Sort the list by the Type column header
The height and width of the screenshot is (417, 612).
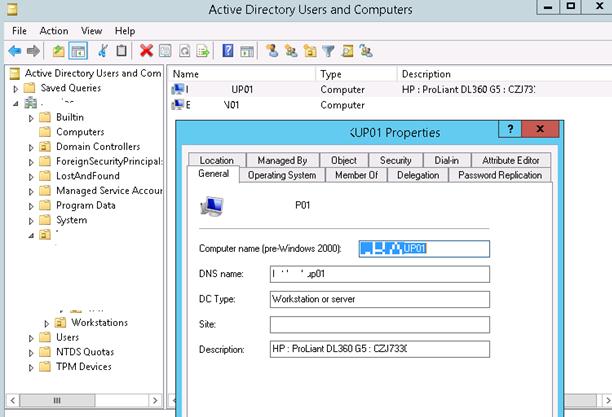(332, 74)
